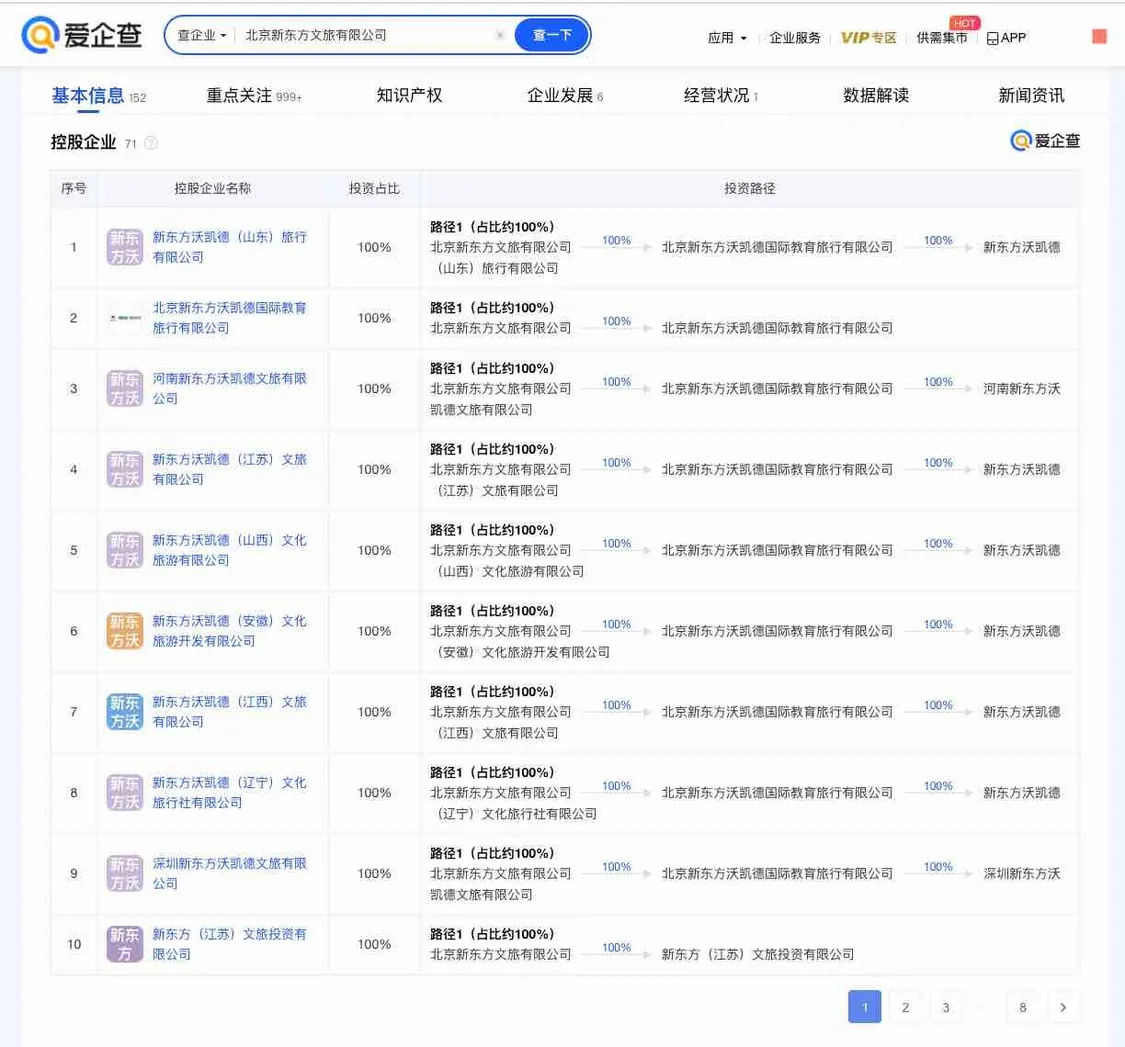
Task: Click orange logo of 新东方沃凯德（安徽）文化旅游开发有限公司
Action: tap(125, 631)
